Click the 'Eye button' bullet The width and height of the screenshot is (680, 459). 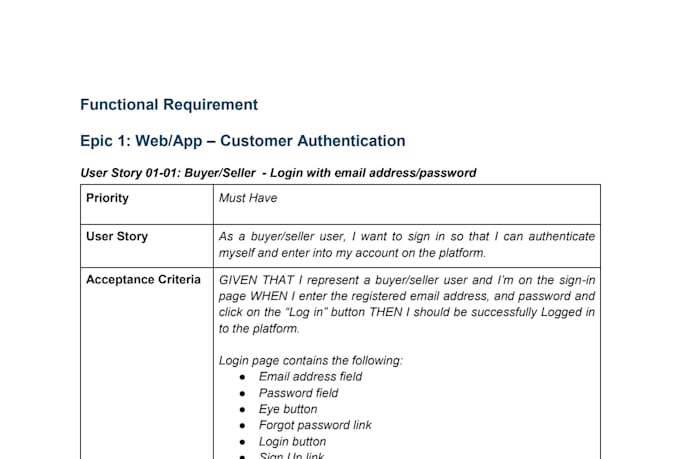(x=288, y=409)
